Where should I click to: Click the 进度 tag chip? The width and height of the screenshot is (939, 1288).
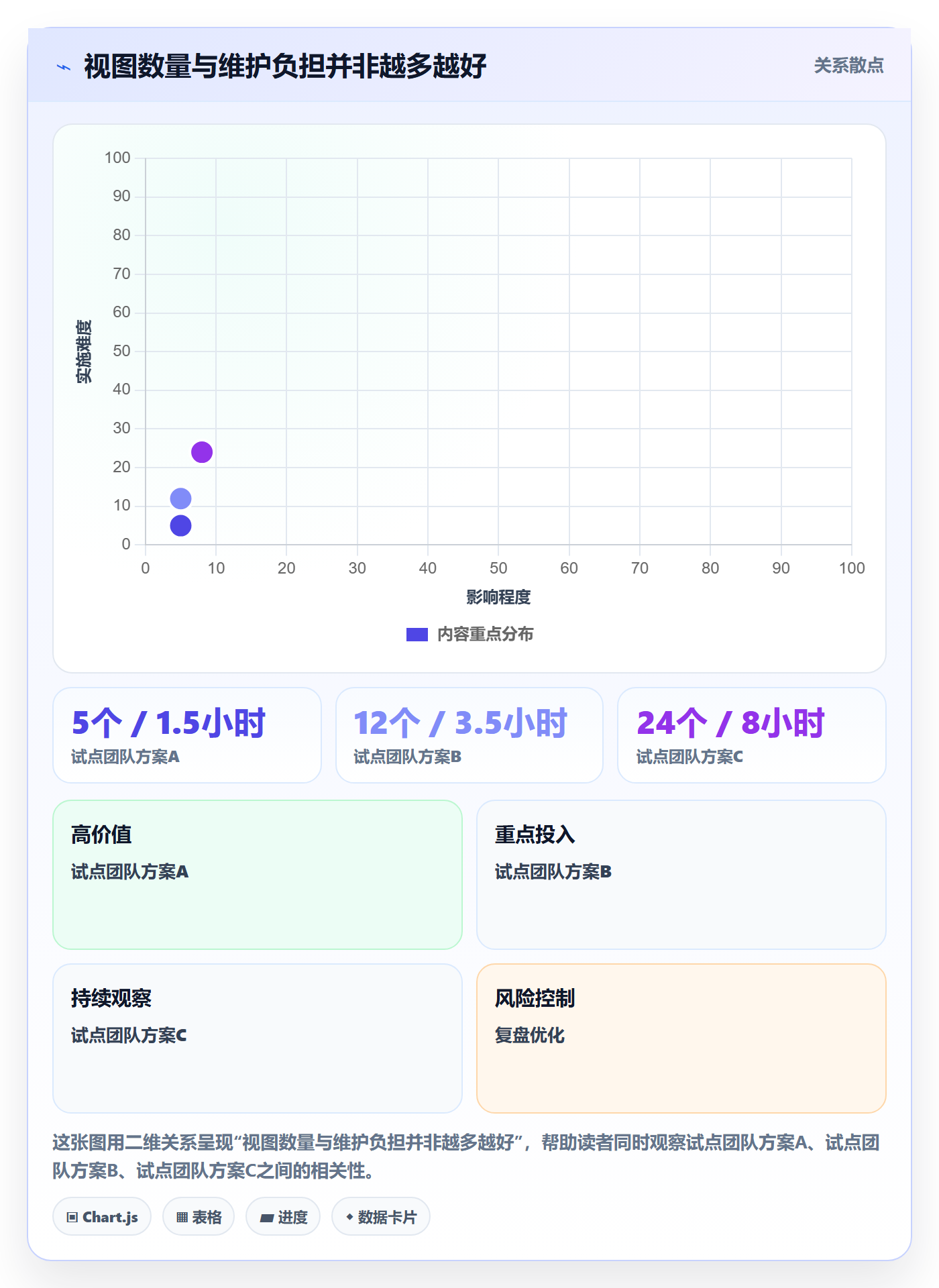(x=283, y=1217)
